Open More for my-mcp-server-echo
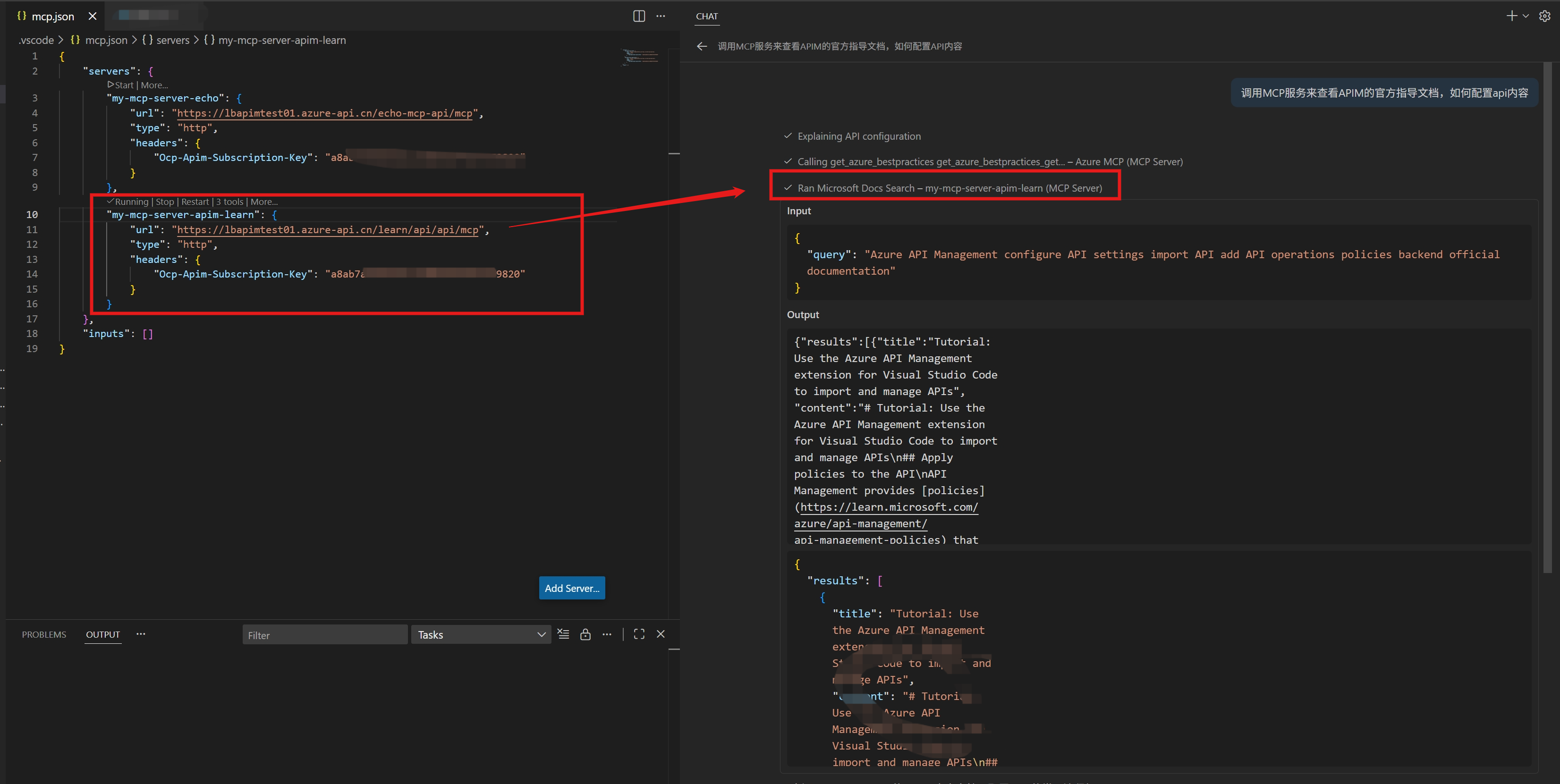The image size is (1560, 784). pyautogui.click(x=154, y=85)
